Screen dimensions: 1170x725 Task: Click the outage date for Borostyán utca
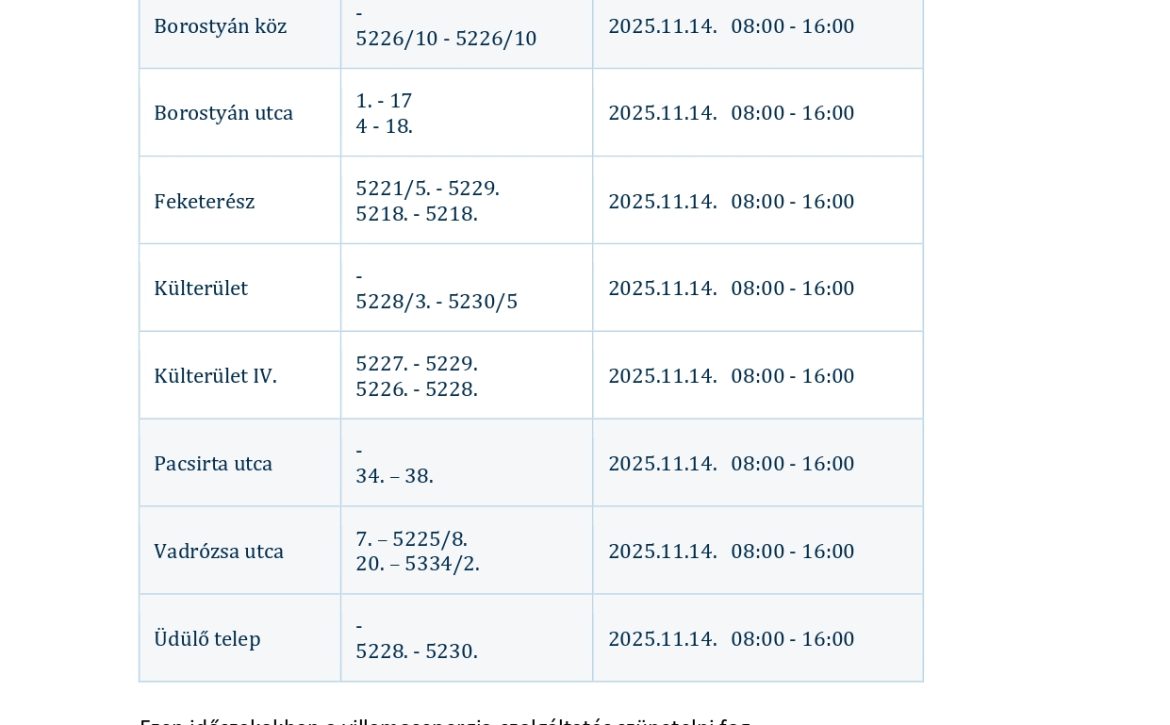[x=662, y=113]
